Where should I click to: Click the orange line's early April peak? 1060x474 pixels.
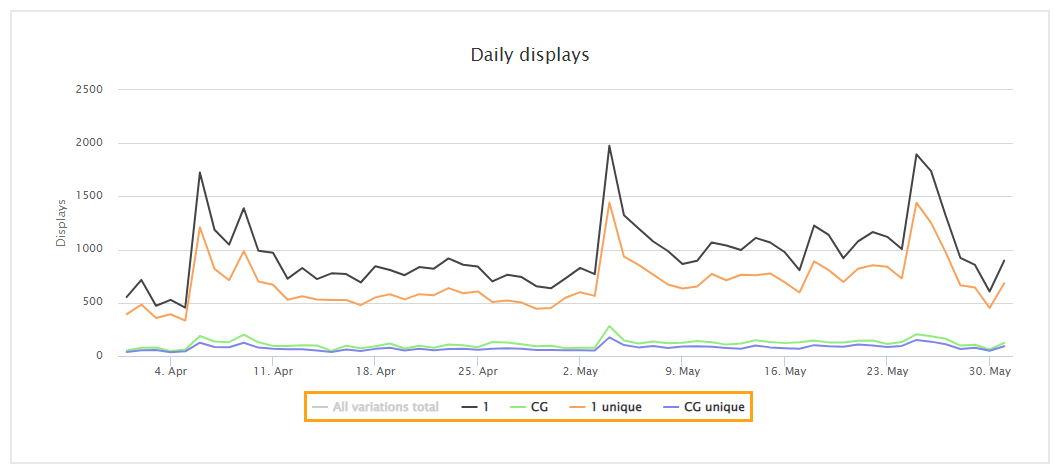tap(200, 227)
